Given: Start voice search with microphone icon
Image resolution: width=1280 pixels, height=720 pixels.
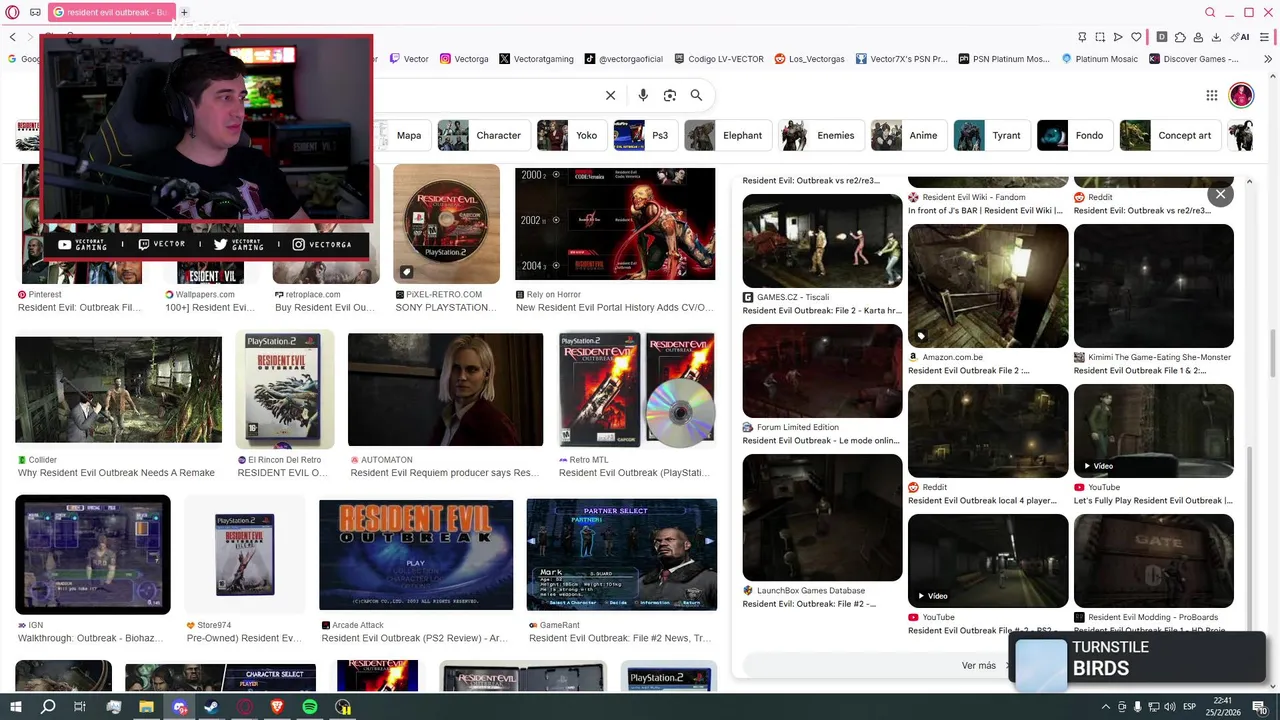Looking at the screenshot, I should point(643,95).
